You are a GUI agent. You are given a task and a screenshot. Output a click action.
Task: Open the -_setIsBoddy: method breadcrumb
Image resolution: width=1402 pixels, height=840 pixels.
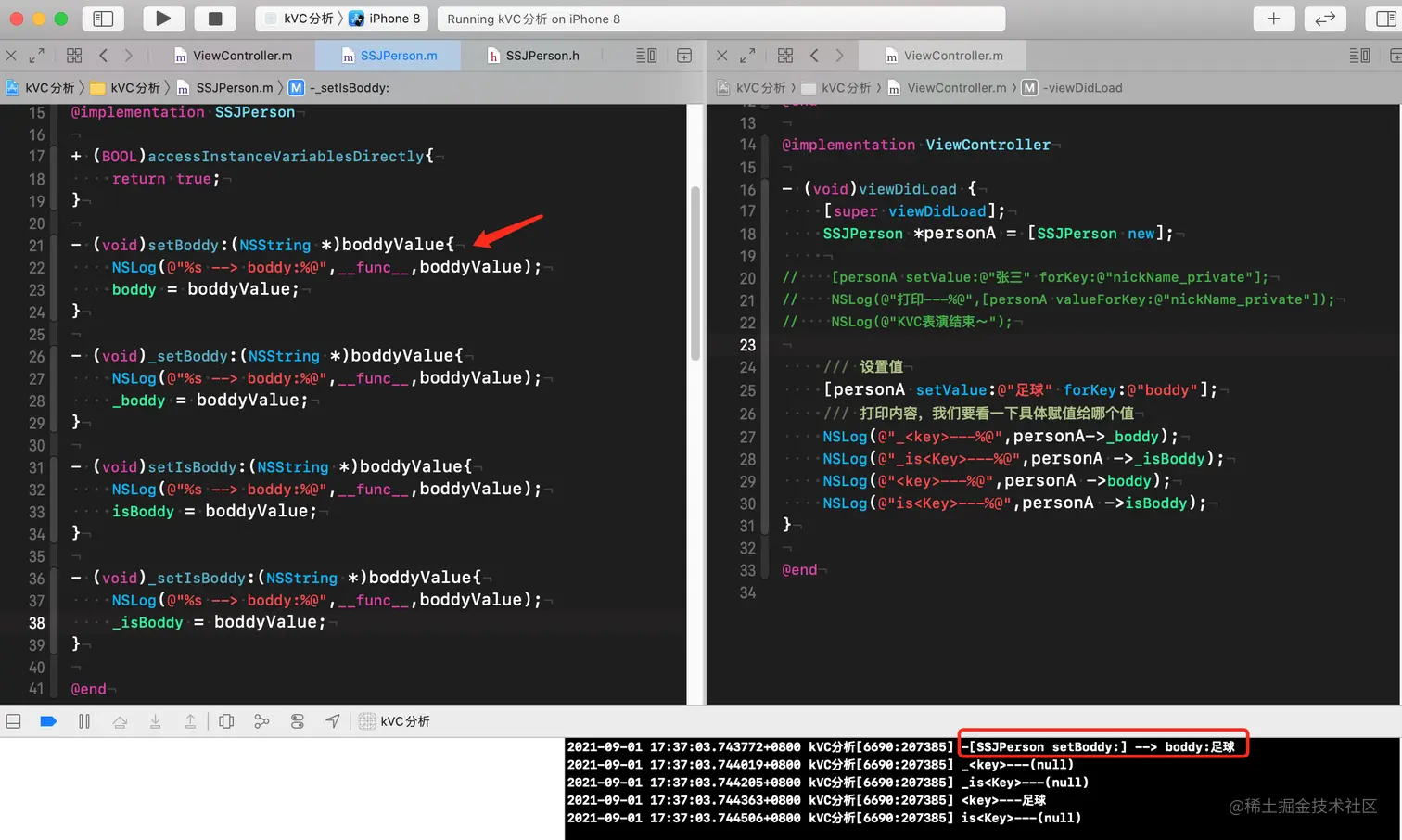338,88
